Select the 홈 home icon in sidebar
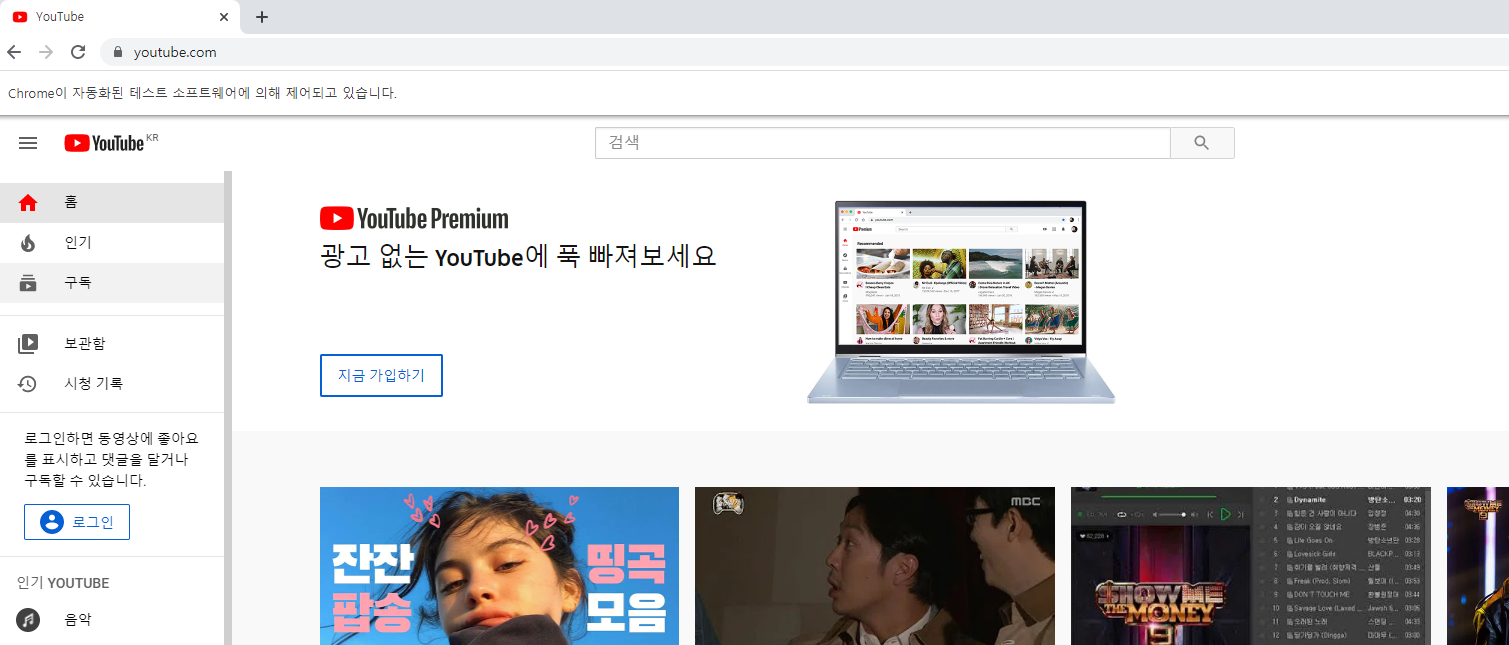 pyautogui.click(x=28, y=203)
